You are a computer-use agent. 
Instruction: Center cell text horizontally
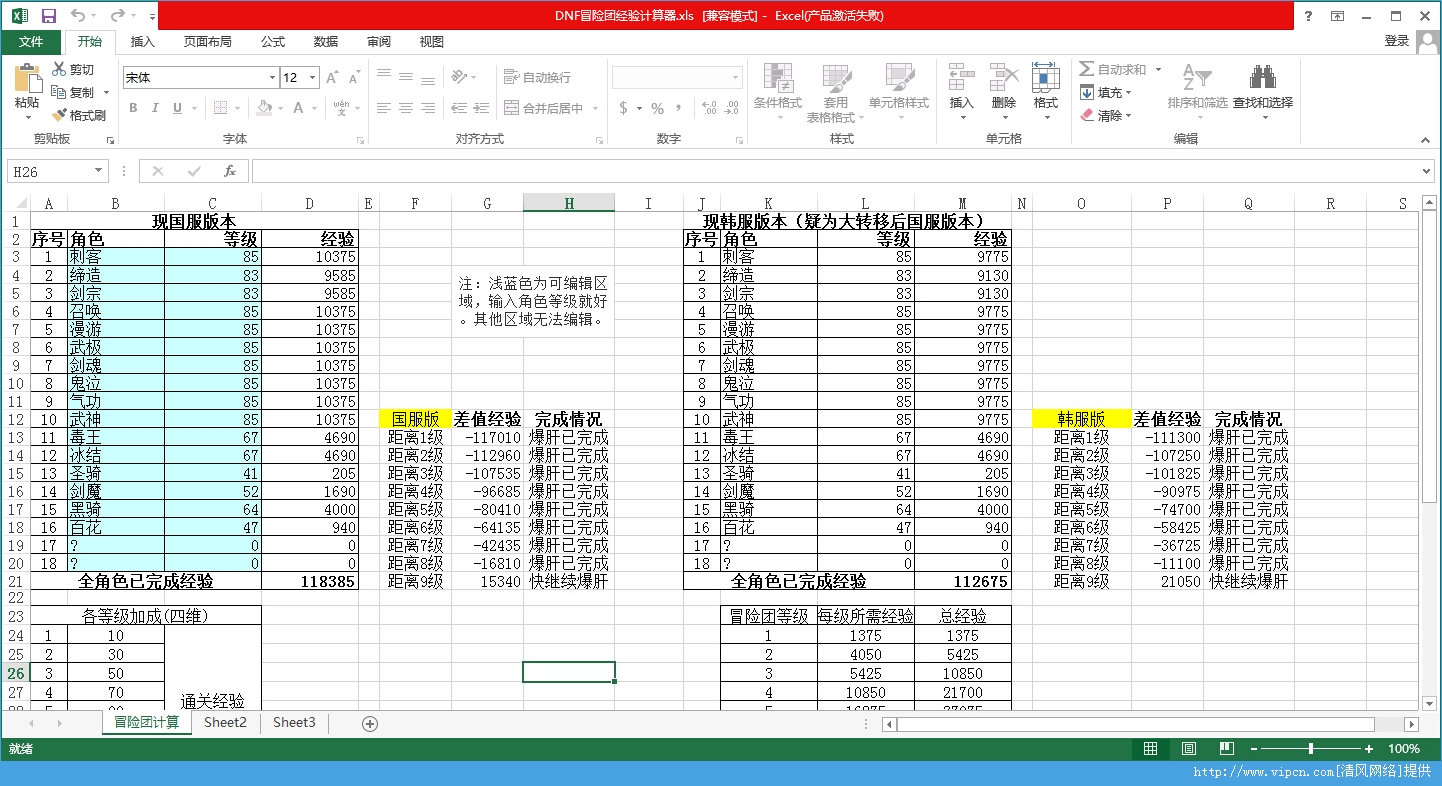406,108
